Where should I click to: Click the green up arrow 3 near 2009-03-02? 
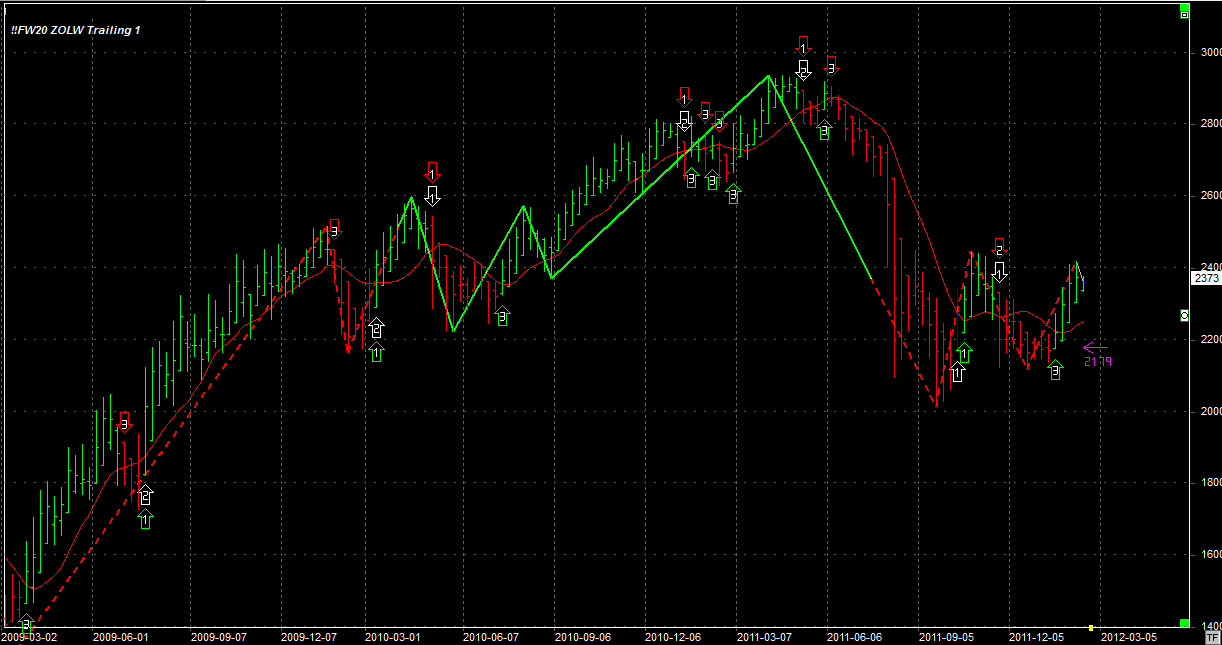coord(26,623)
